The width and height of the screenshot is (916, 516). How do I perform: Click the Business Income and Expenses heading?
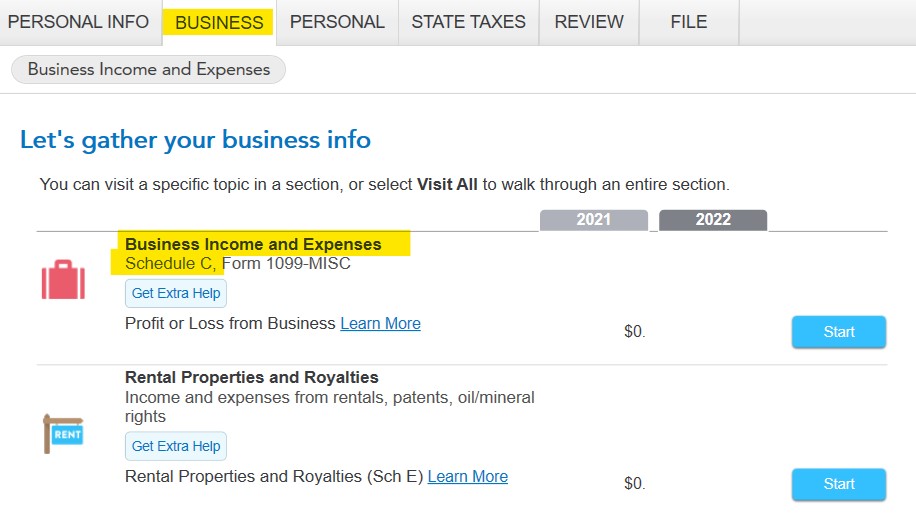pyautogui.click(x=253, y=244)
